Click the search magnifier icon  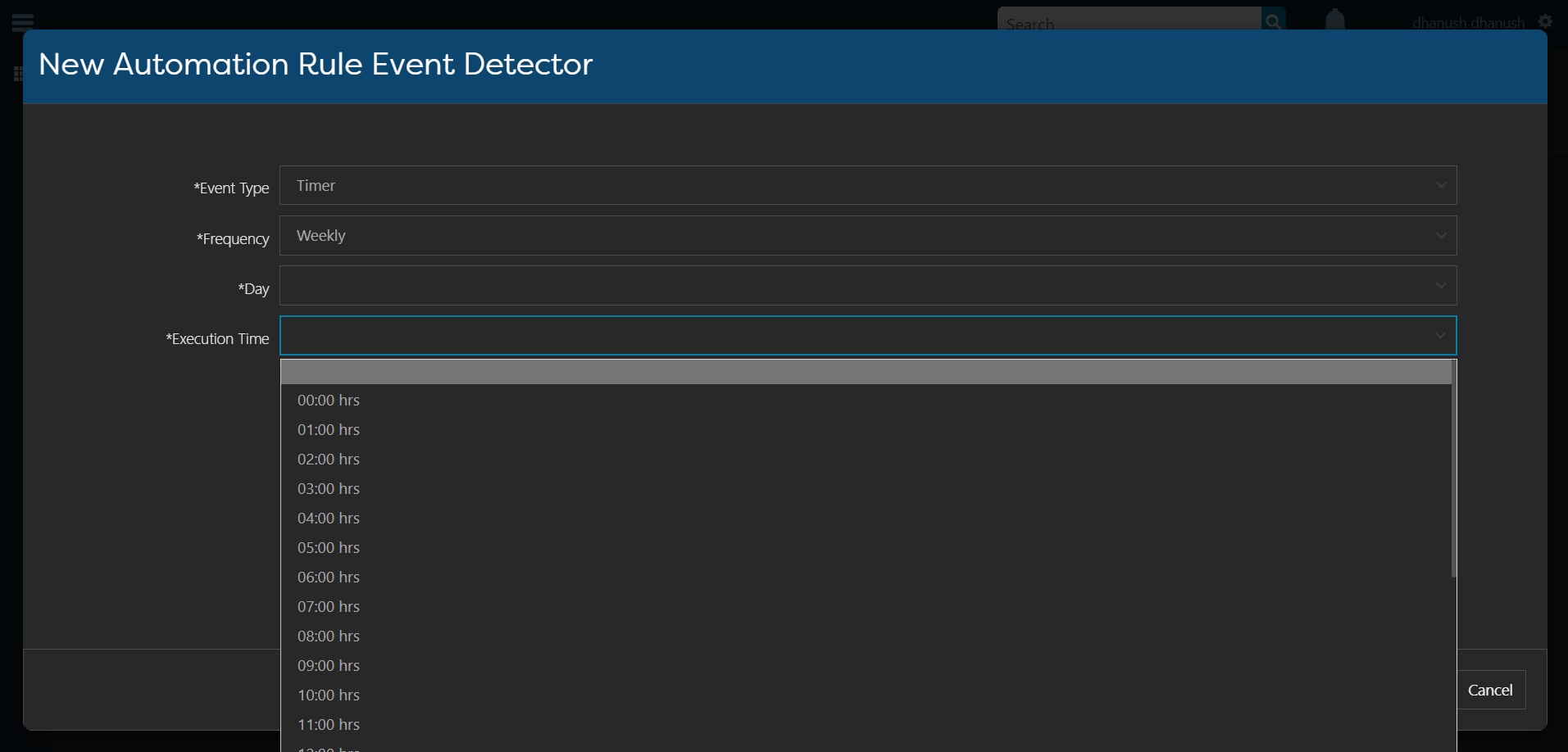pyautogui.click(x=1273, y=21)
